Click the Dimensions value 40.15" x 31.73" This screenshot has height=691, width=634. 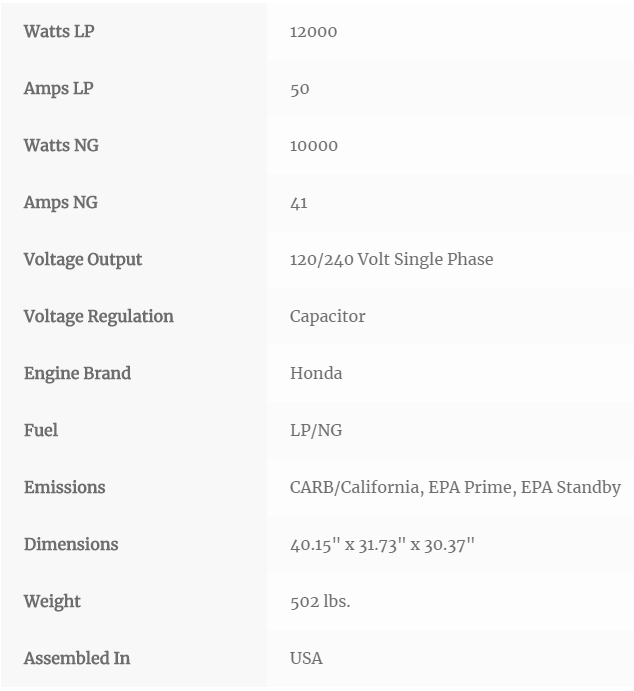(x=344, y=545)
